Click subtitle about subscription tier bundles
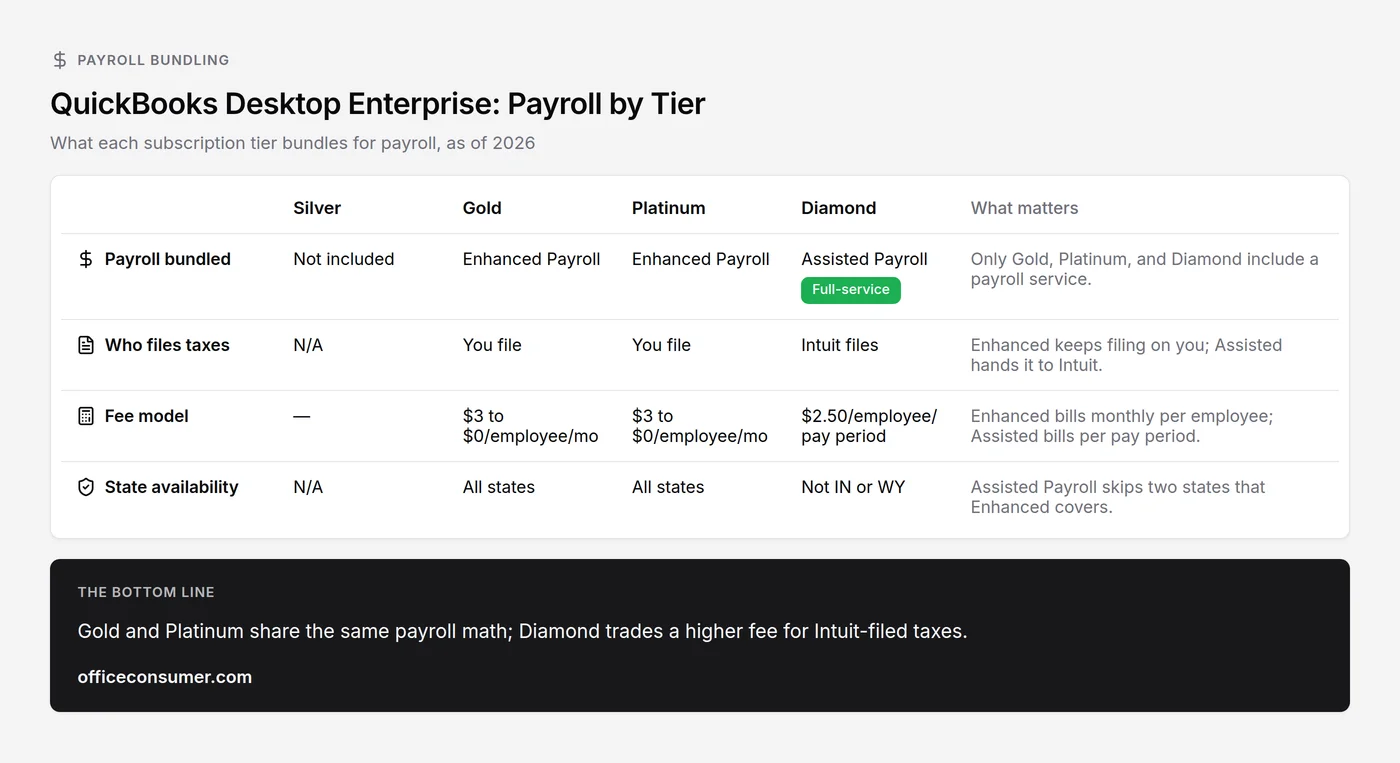The image size is (1400, 763). tap(293, 143)
